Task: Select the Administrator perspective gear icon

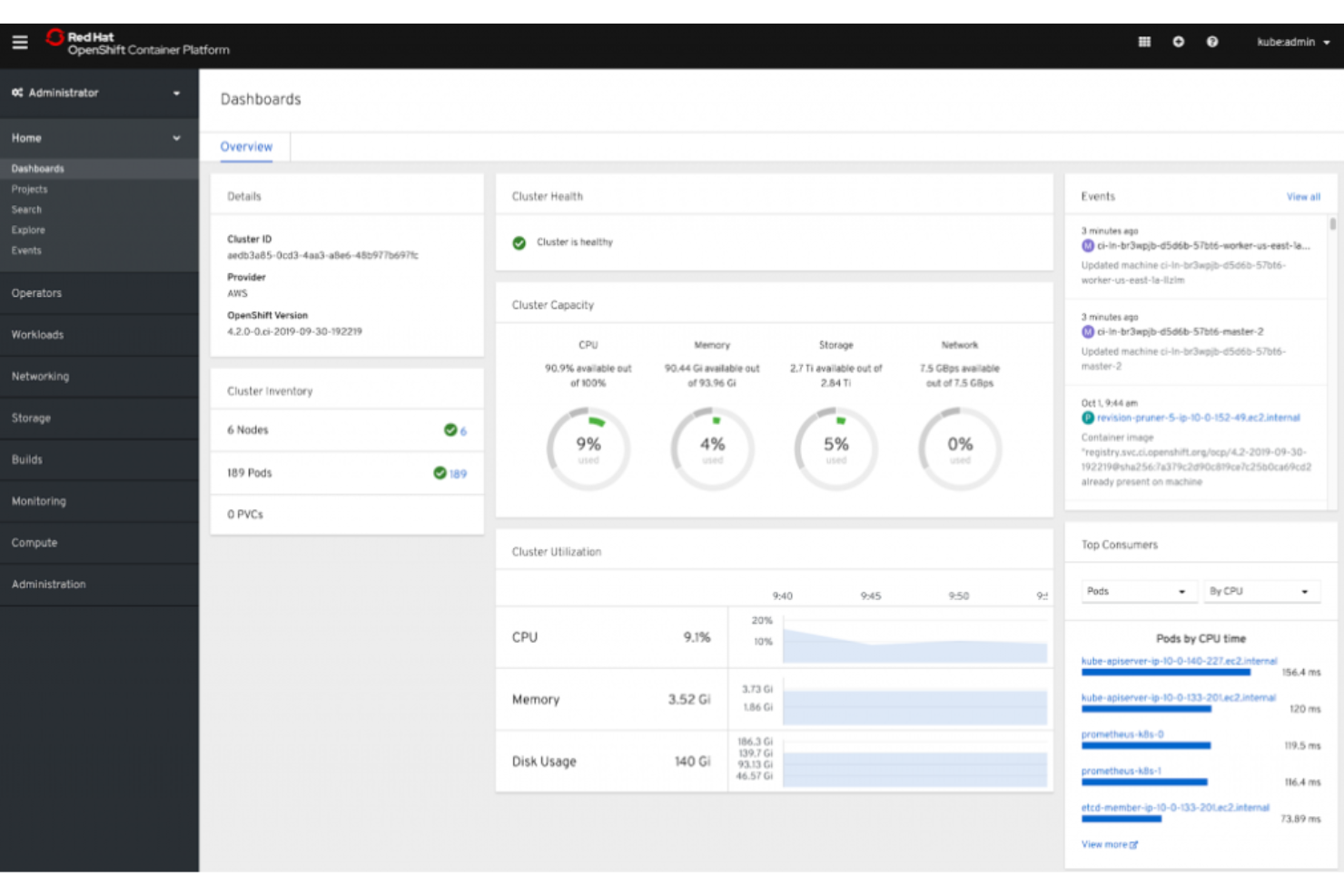Action: click(16, 92)
